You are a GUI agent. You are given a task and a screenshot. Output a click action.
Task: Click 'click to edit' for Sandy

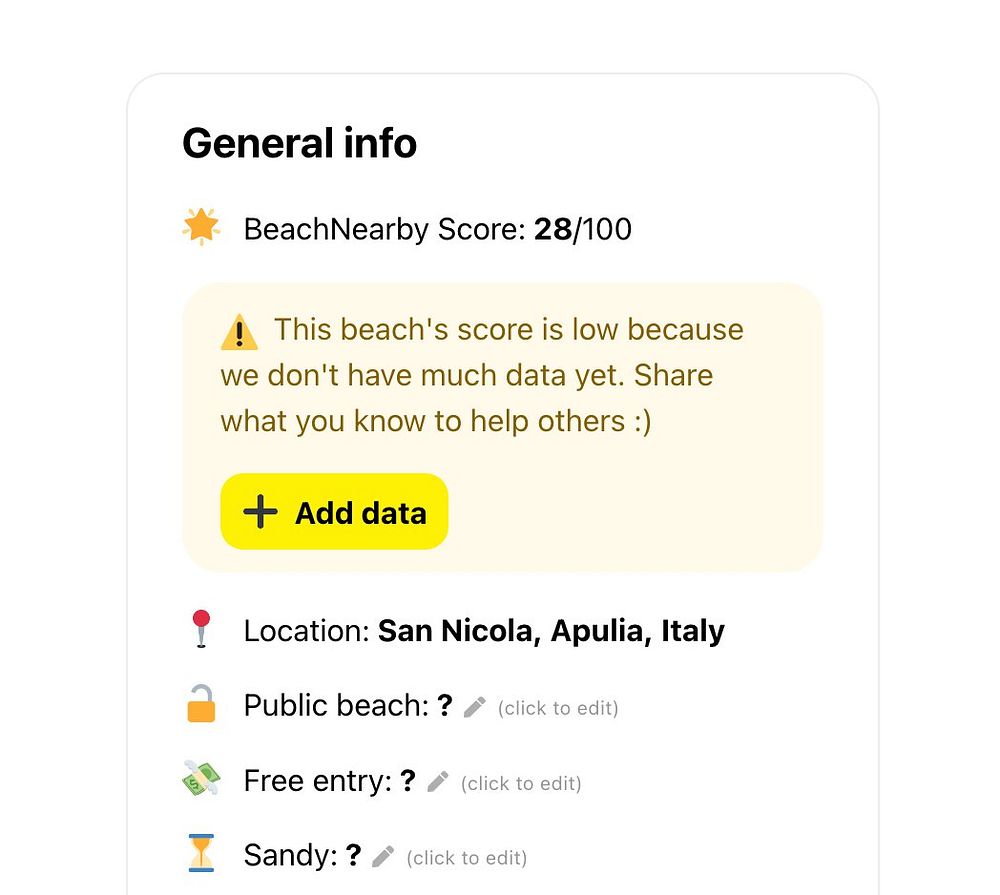[x=466, y=858]
